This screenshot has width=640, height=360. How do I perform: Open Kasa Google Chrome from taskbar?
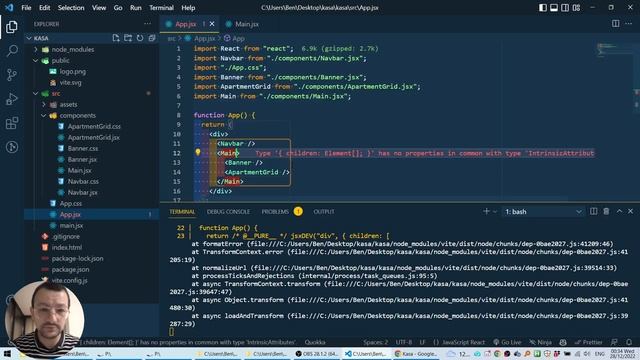click(416, 354)
